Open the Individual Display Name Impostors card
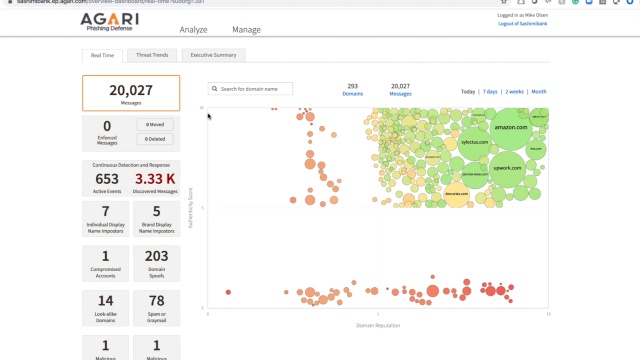 105,219
